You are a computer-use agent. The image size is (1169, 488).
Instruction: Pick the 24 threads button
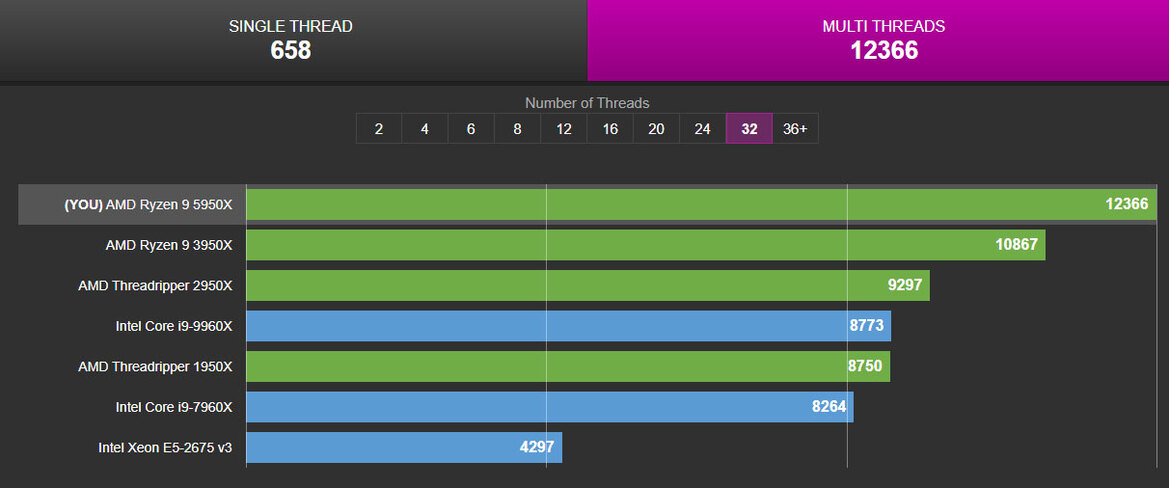pos(702,129)
